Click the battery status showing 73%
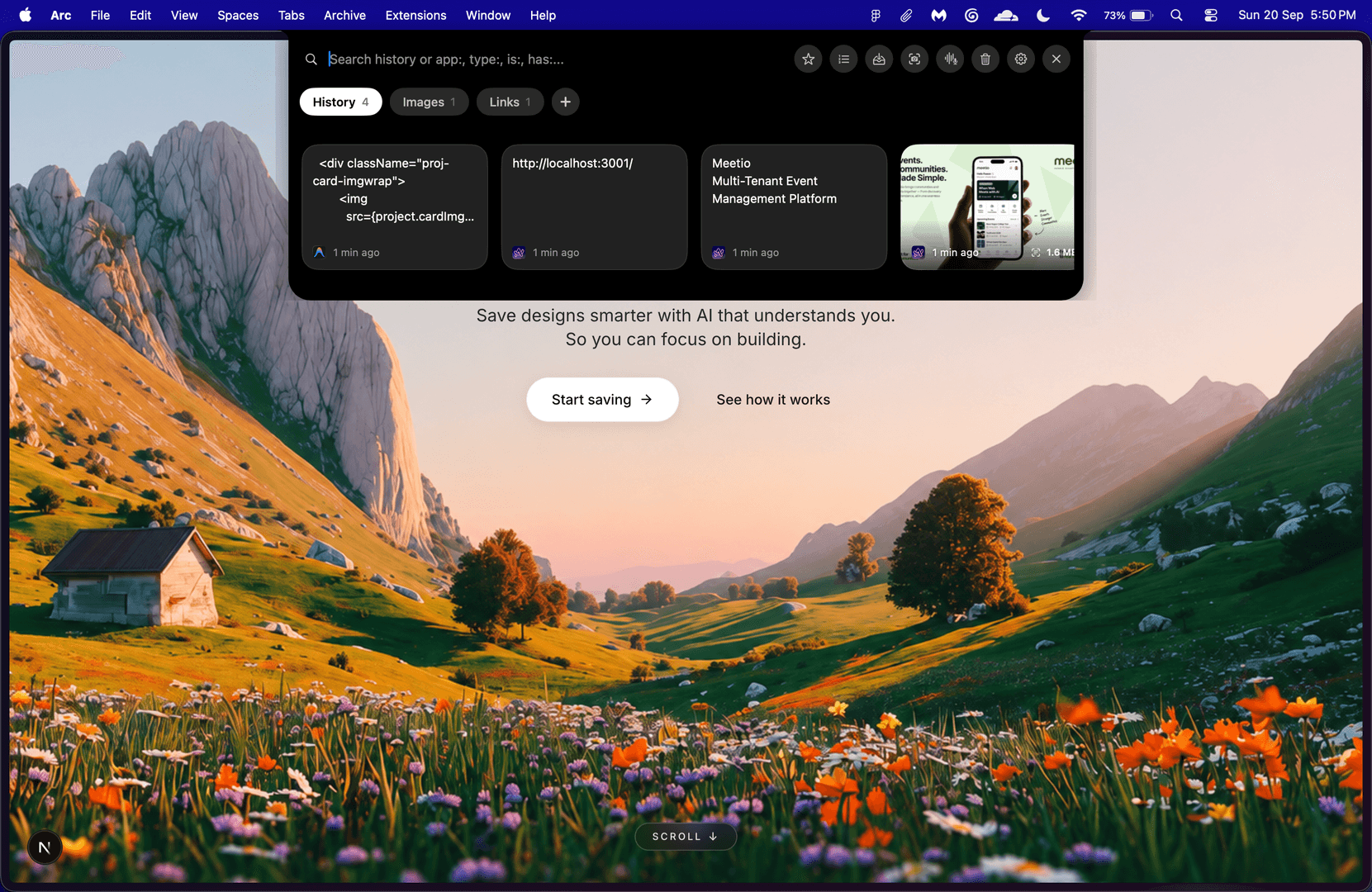The image size is (1372, 892). click(1128, 15)
